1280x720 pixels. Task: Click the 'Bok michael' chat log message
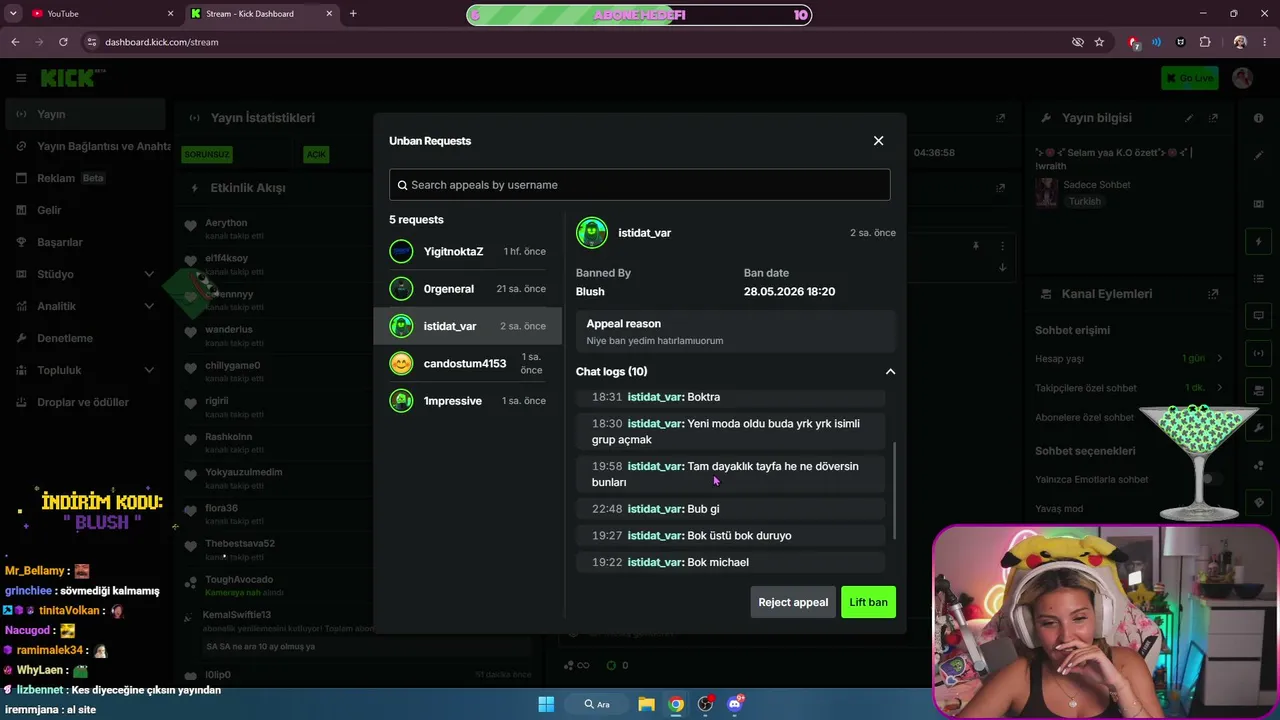(731, 562)
